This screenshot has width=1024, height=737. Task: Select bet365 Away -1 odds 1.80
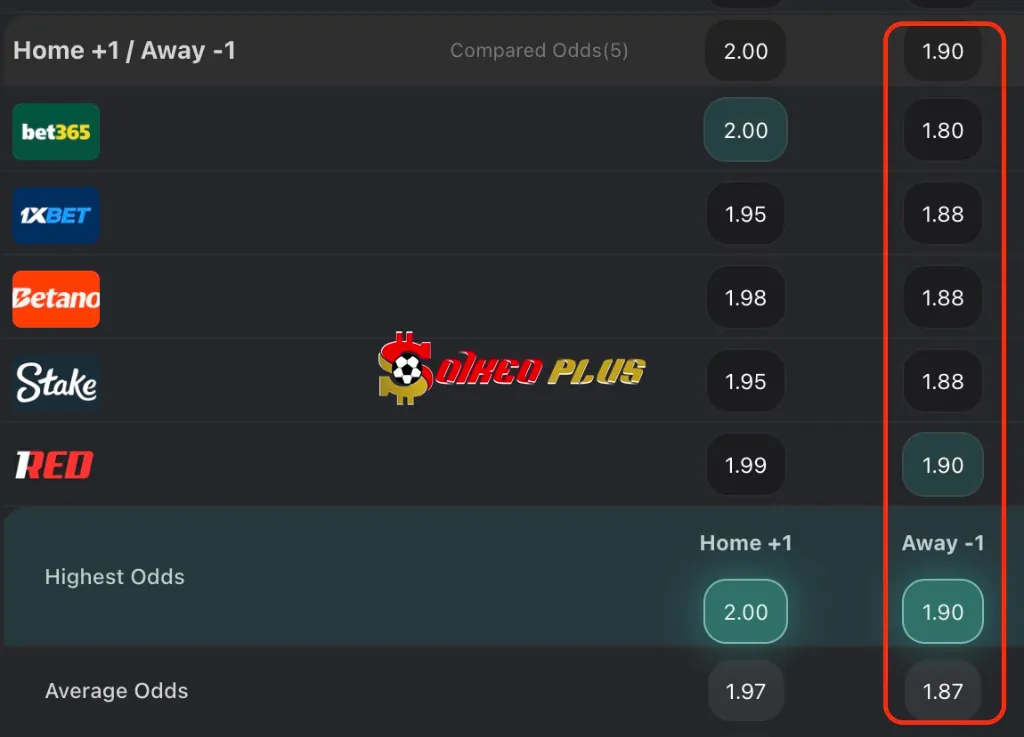pyautogui.click(x=943, y=130)
